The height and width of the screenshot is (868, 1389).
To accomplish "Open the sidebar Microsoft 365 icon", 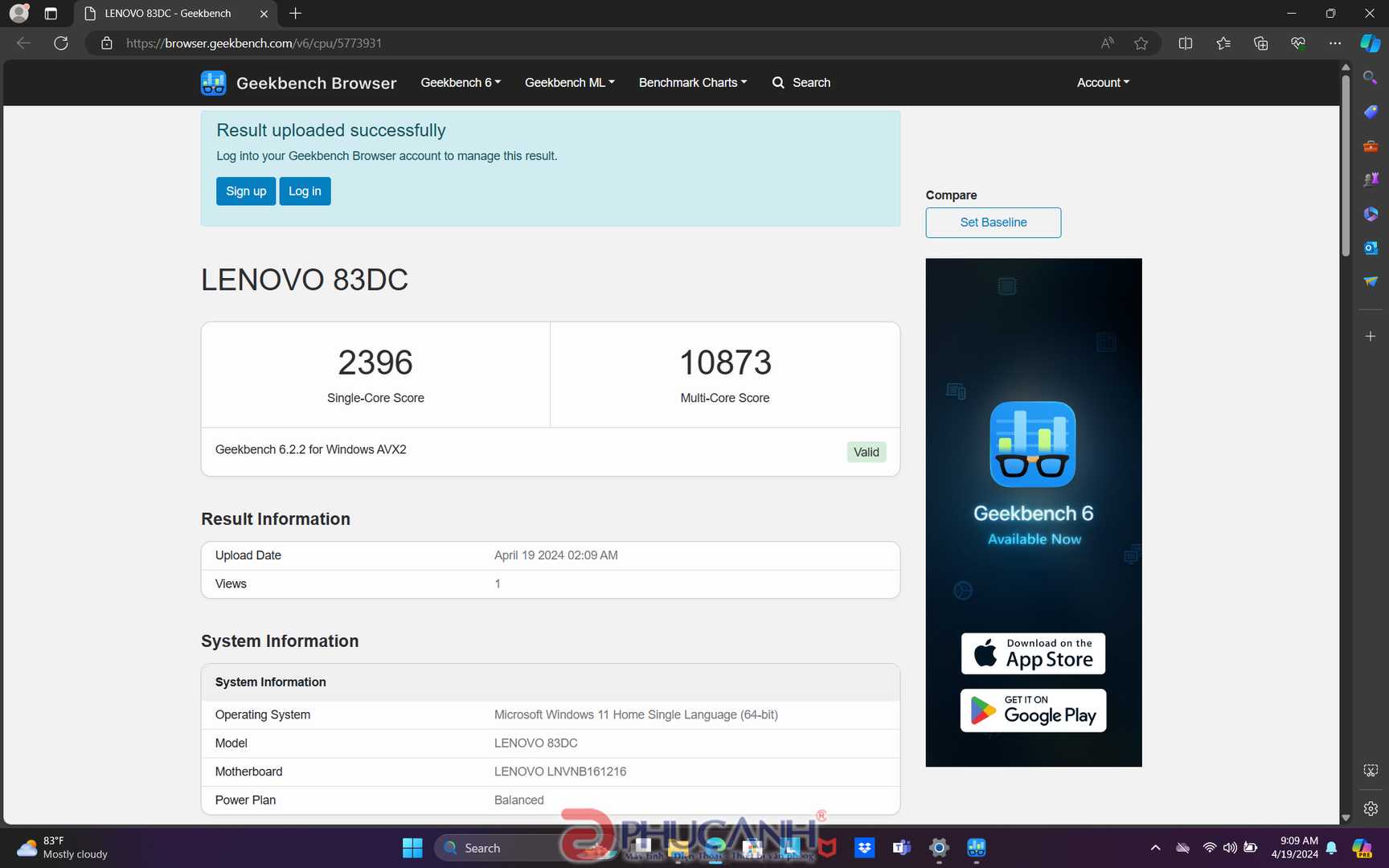I will pos(1371,214).
